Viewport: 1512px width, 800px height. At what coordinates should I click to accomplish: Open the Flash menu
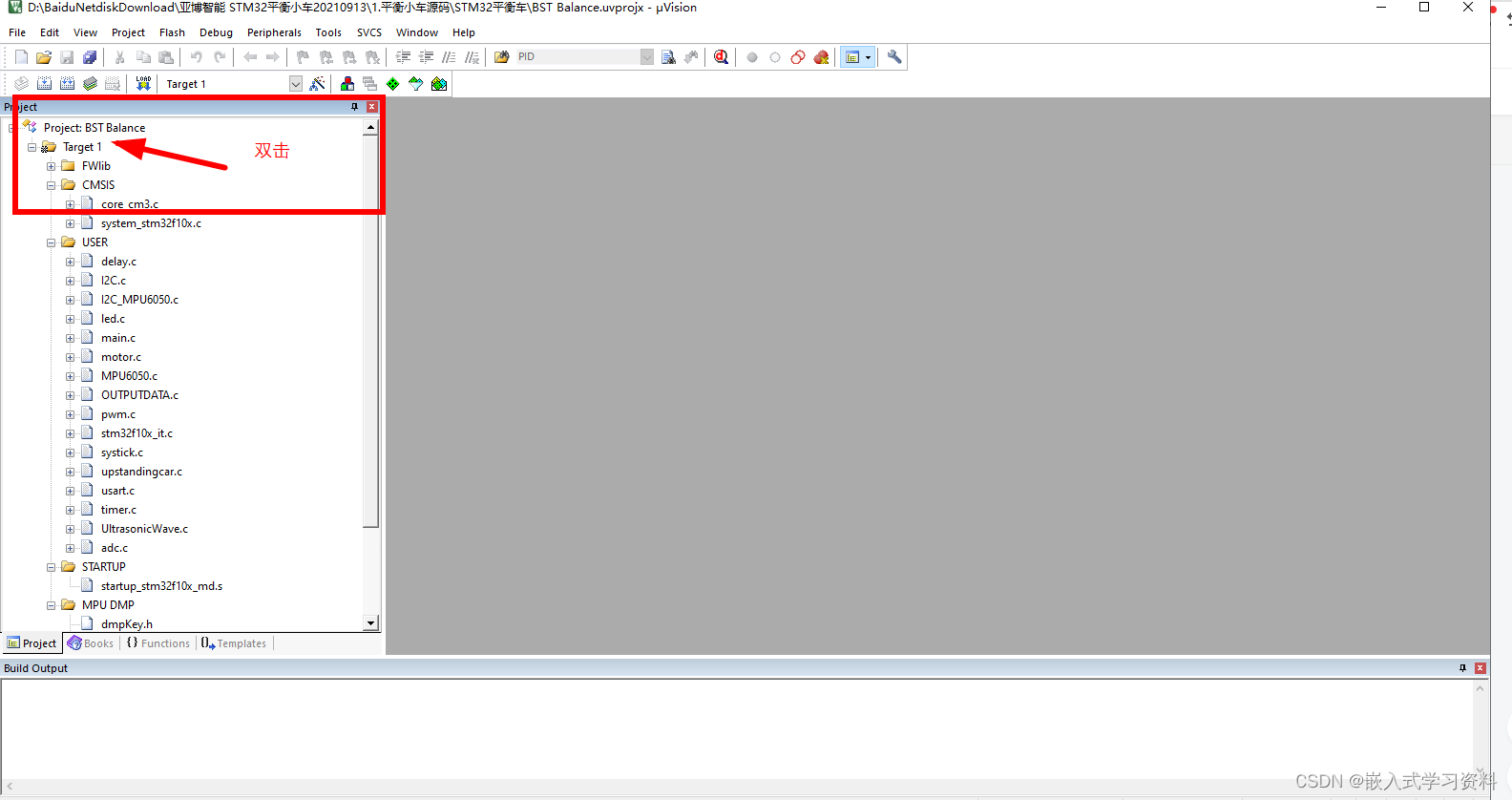tap(172, 32)
